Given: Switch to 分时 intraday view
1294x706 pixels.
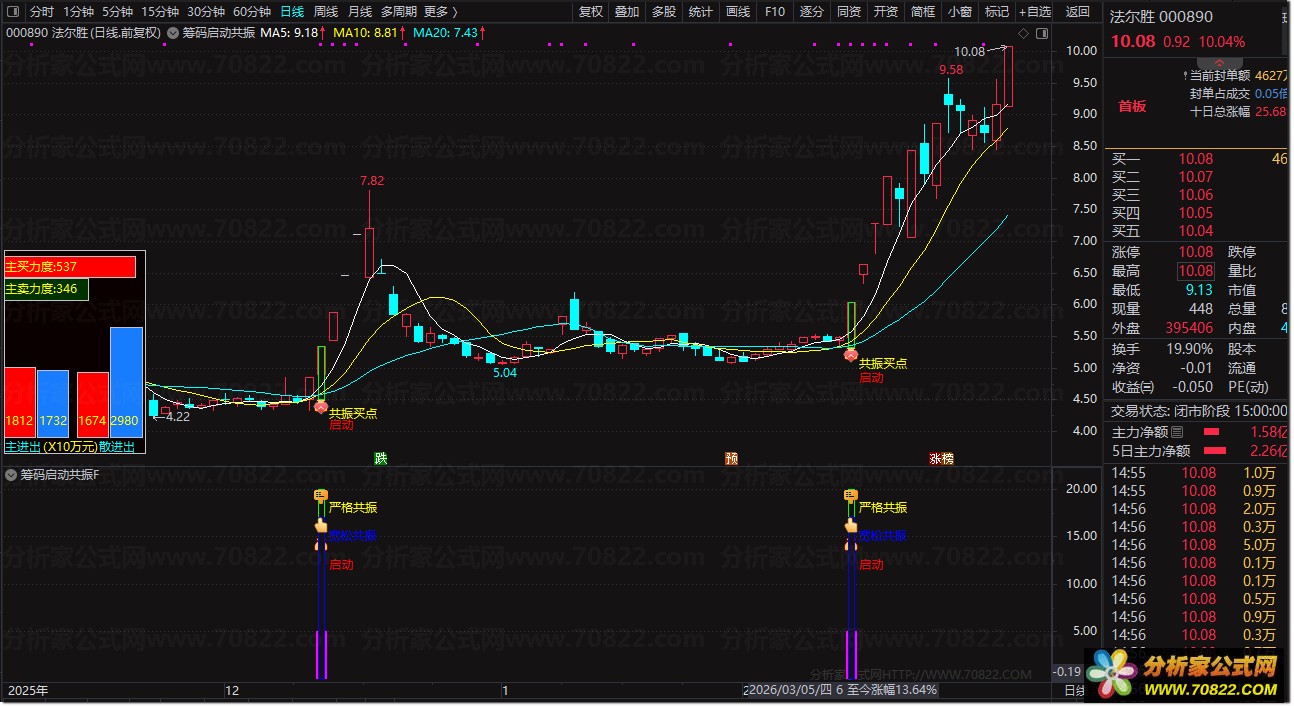Looking at the screenshot, I should [x=42, y=12].
